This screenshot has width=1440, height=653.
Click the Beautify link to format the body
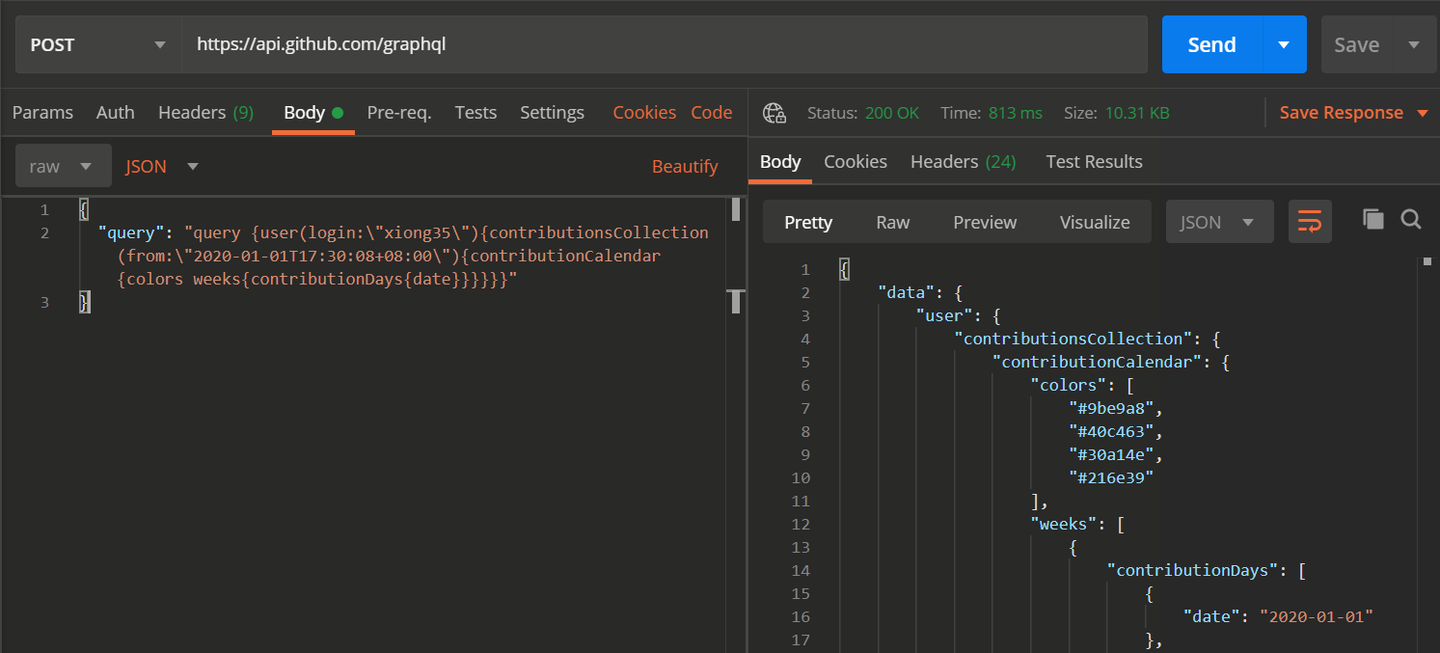[x=685, y=166]
